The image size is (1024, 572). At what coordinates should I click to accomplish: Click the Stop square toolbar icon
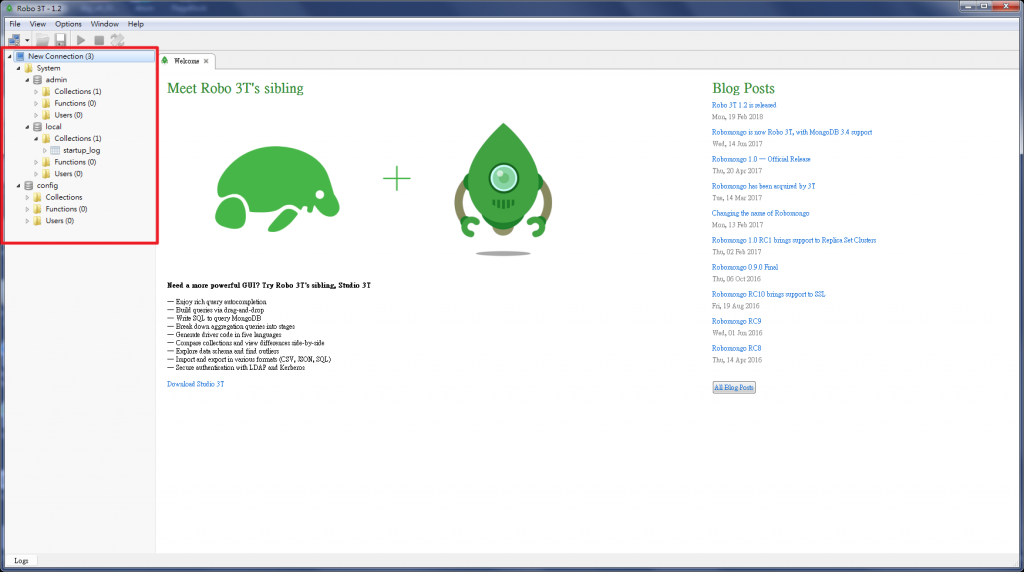click(x=99, y=40)
